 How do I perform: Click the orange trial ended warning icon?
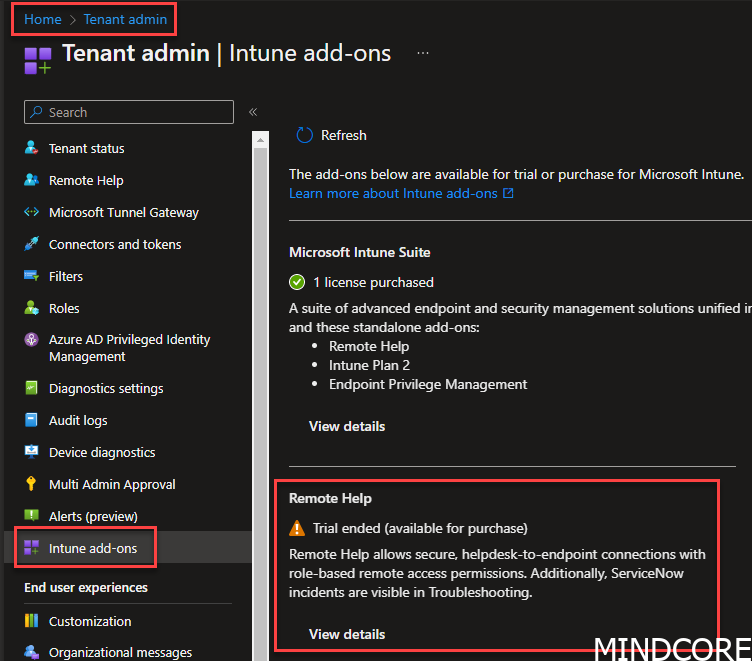pyautogui.click(x=297, y=528)
